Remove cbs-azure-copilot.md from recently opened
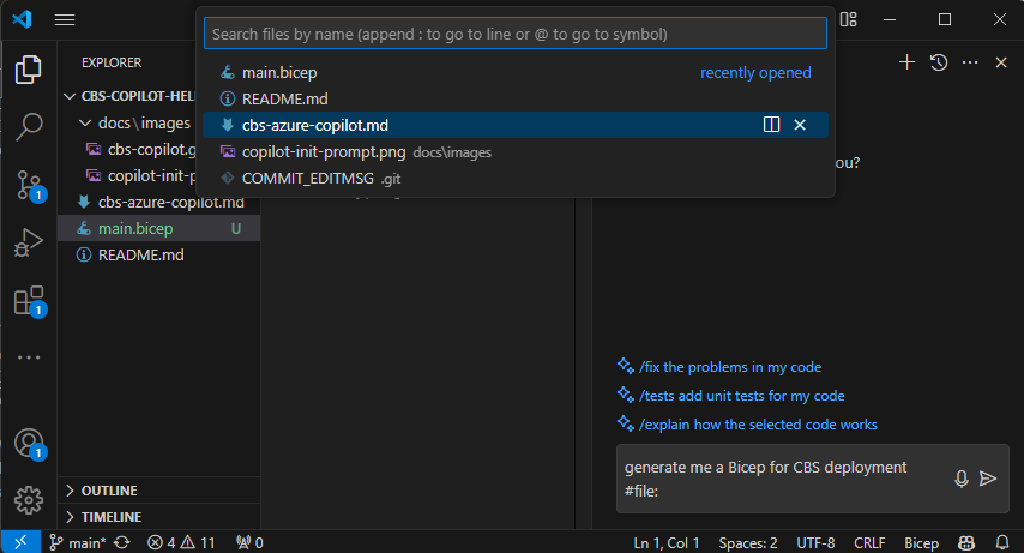The image size is (1024, 553). pos(799,125)
